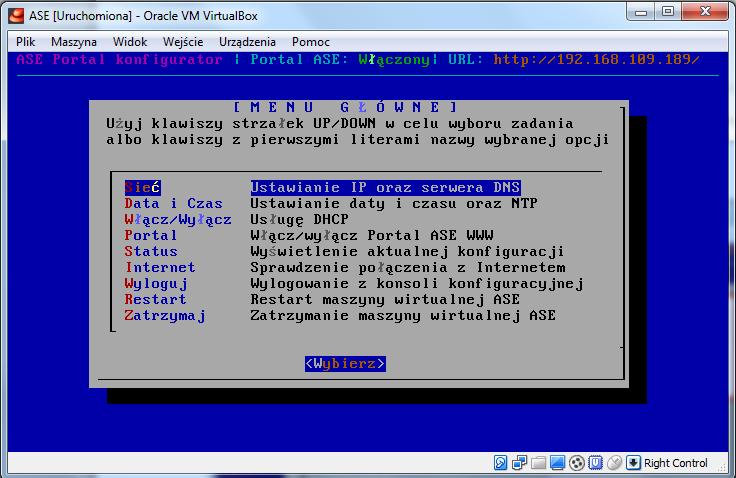Screen dimensions: 736x478
Task: Select the Restart option
Action: (x=155, y=299)
